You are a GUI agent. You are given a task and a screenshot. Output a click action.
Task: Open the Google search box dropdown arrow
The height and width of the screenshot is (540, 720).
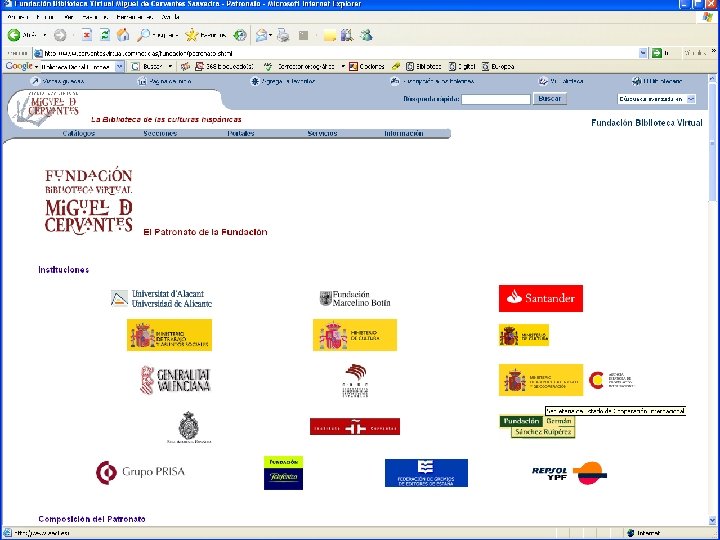(120, 67)
